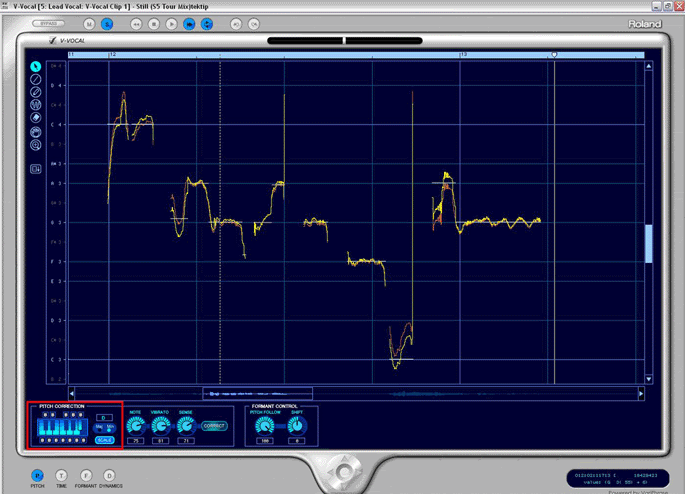Click the VIBRATO knob
The height and width of the screenshot is (494, 685).
tap(161, 425)
